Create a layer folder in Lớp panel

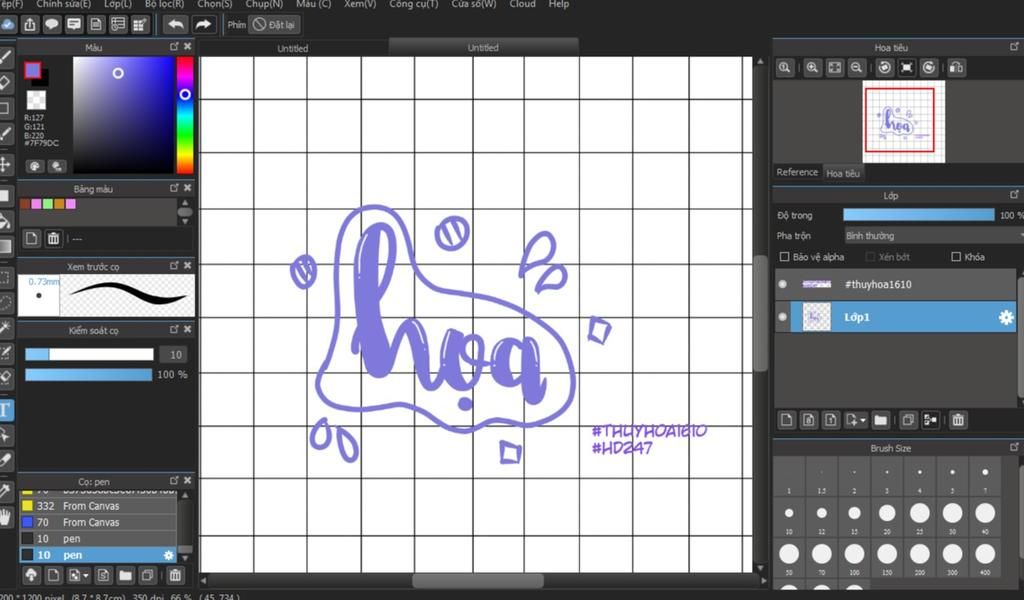[x=880, y=420]
